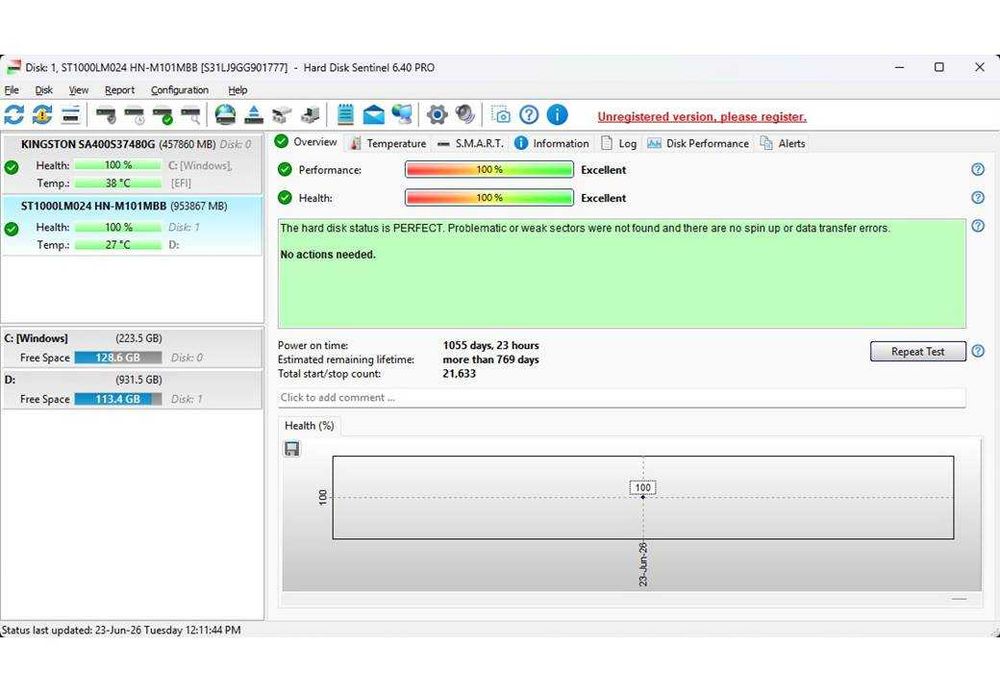Click the eject disk toolbar icon

254,115
